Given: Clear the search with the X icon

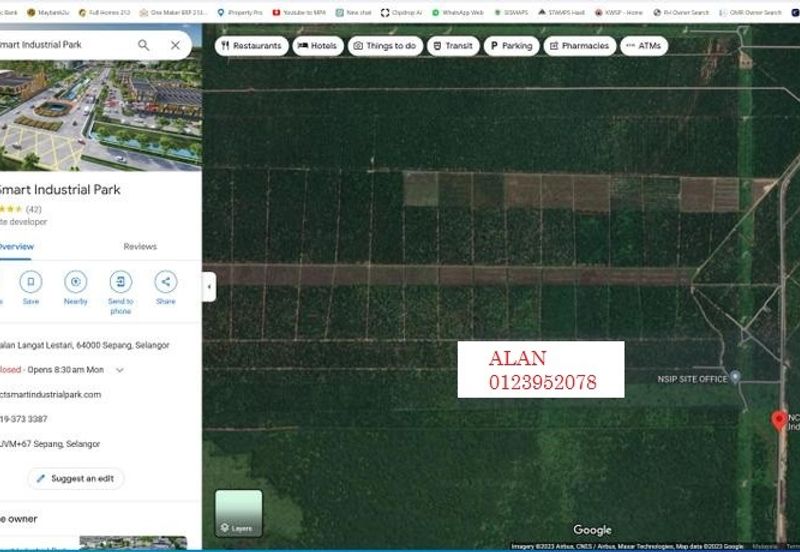Looking at the screenshot, I should pos(175,45).
